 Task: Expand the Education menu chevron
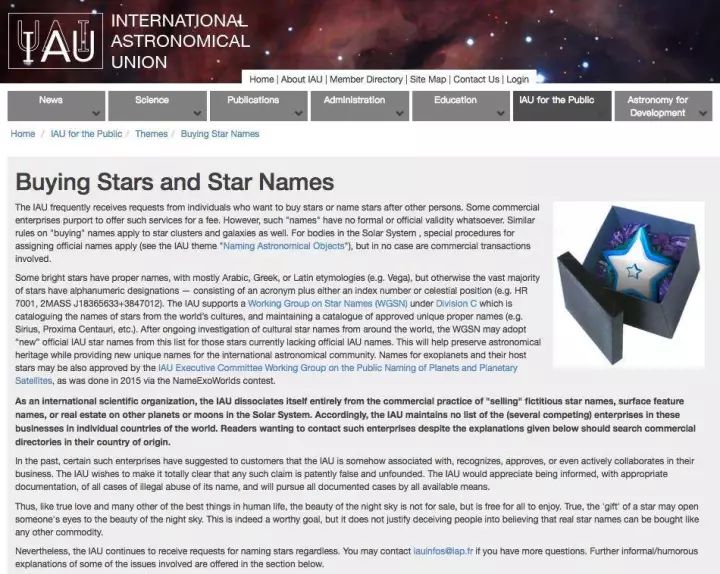click(x=501, y=113)
